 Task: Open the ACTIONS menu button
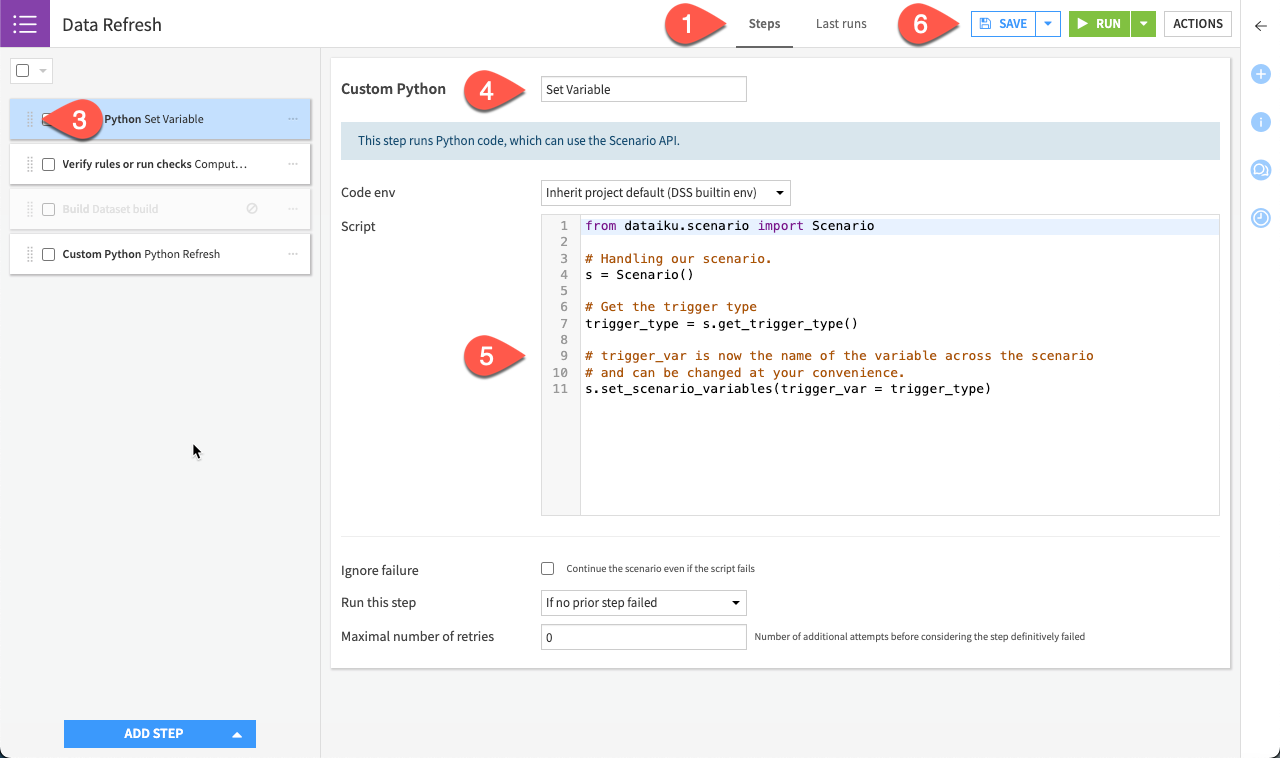point(1197,23)
